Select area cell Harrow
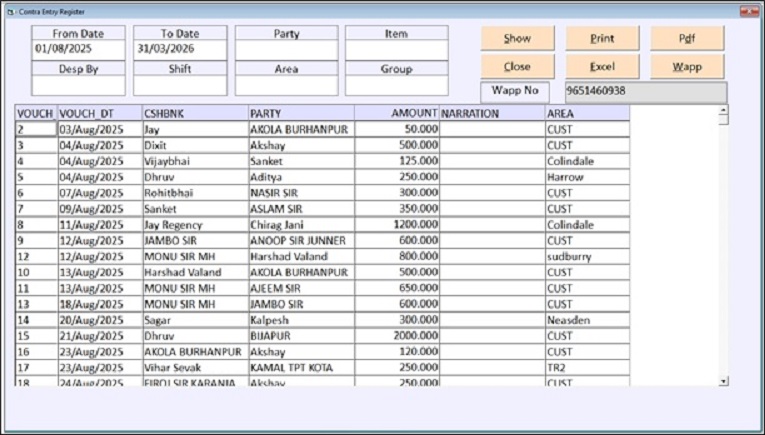The width and height of the screenshot is (765, 435). pos(587,177)
